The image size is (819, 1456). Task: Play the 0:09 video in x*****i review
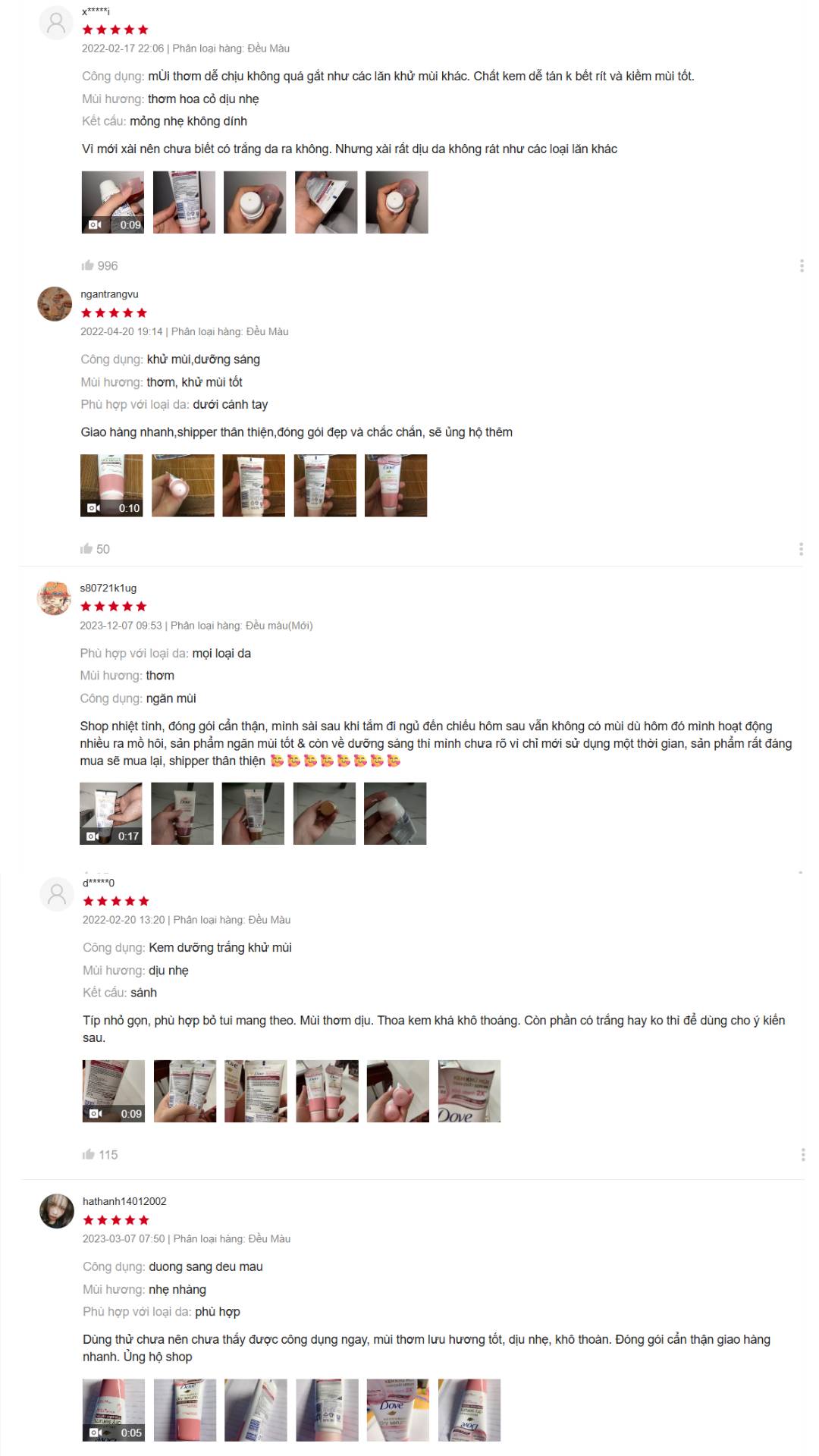pyautogui.click(x=113, y=202)
